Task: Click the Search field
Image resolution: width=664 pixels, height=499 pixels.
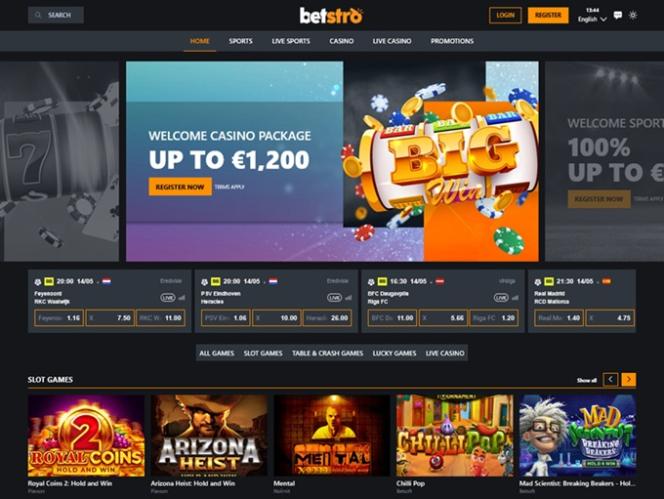Action: [56, 15]
